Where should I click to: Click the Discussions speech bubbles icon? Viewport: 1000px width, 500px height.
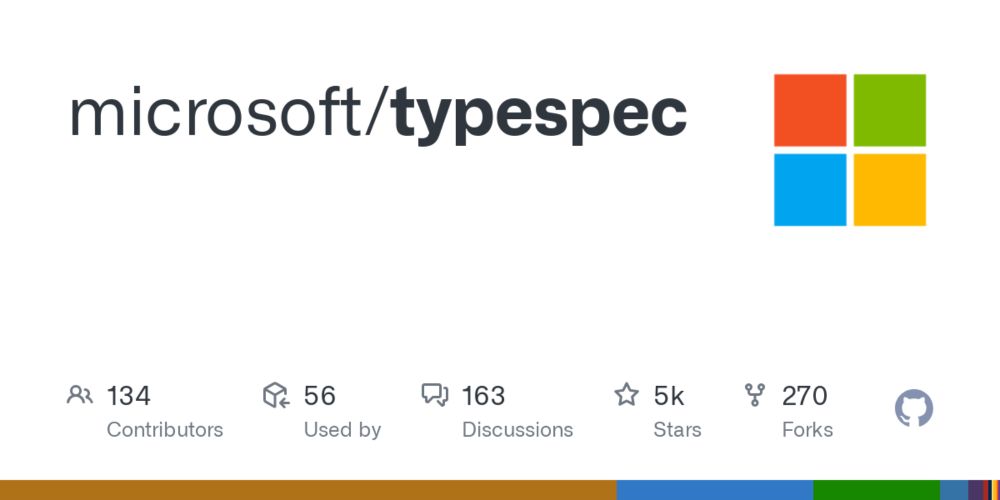click(x=435, y=395)
